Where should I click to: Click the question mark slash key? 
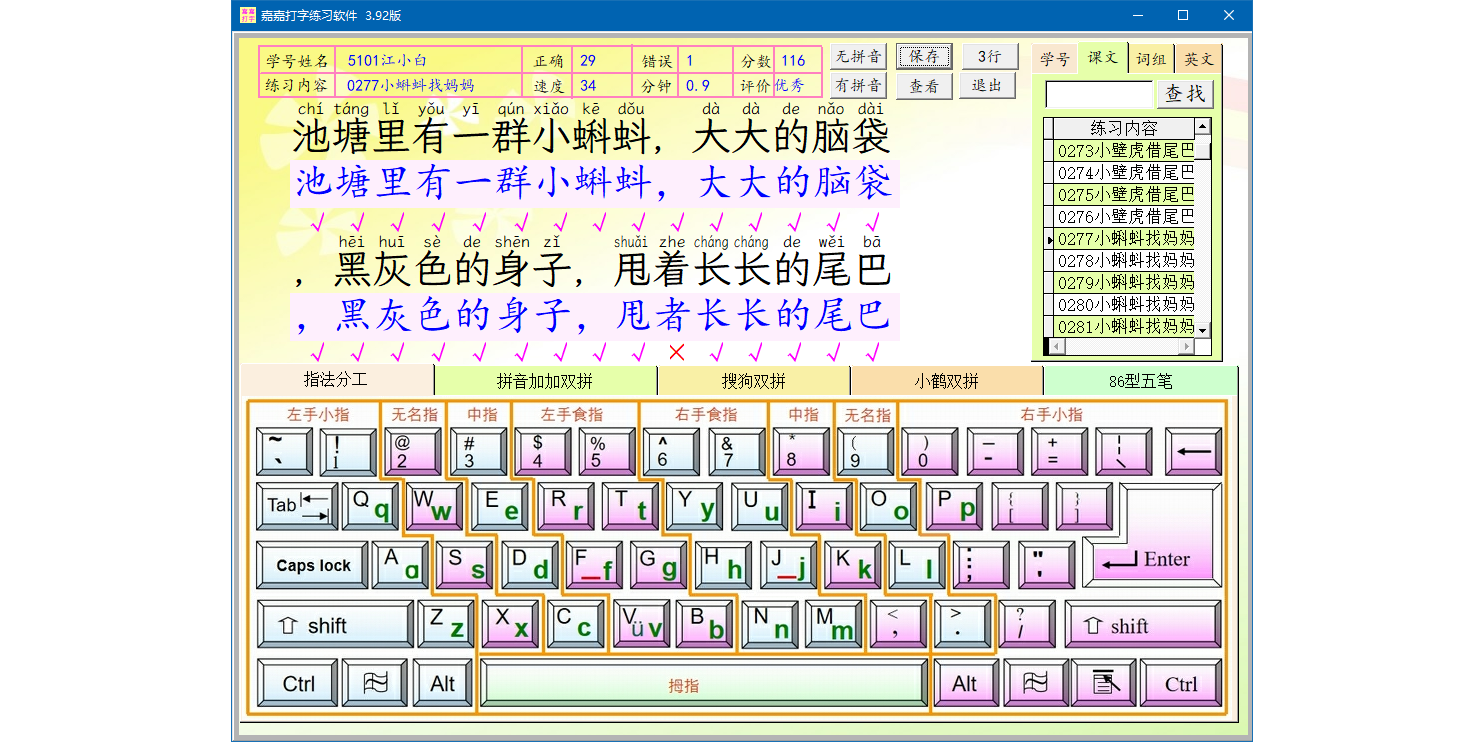point(1027,625)
